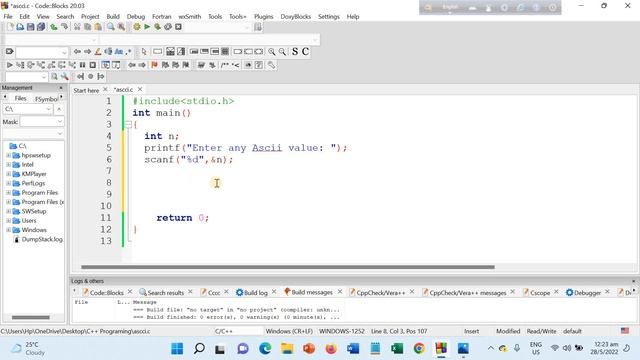Image resolution: width=640 pixels, height=360 pixels.
Task: Click the Zoom in magnifier icon
Action: point(271,52)
